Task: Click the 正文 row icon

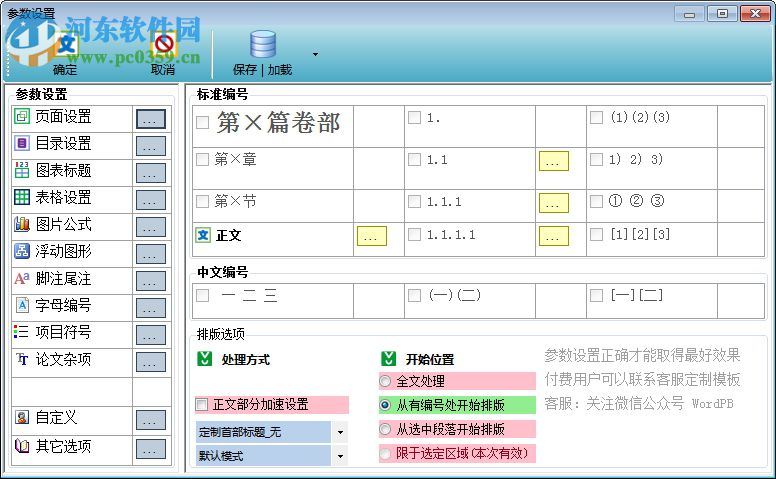Action: point(203,235)
